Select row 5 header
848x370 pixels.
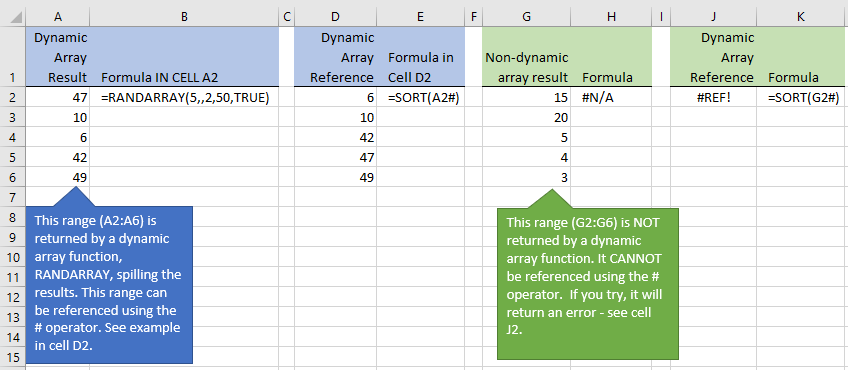tap(13, 157)
